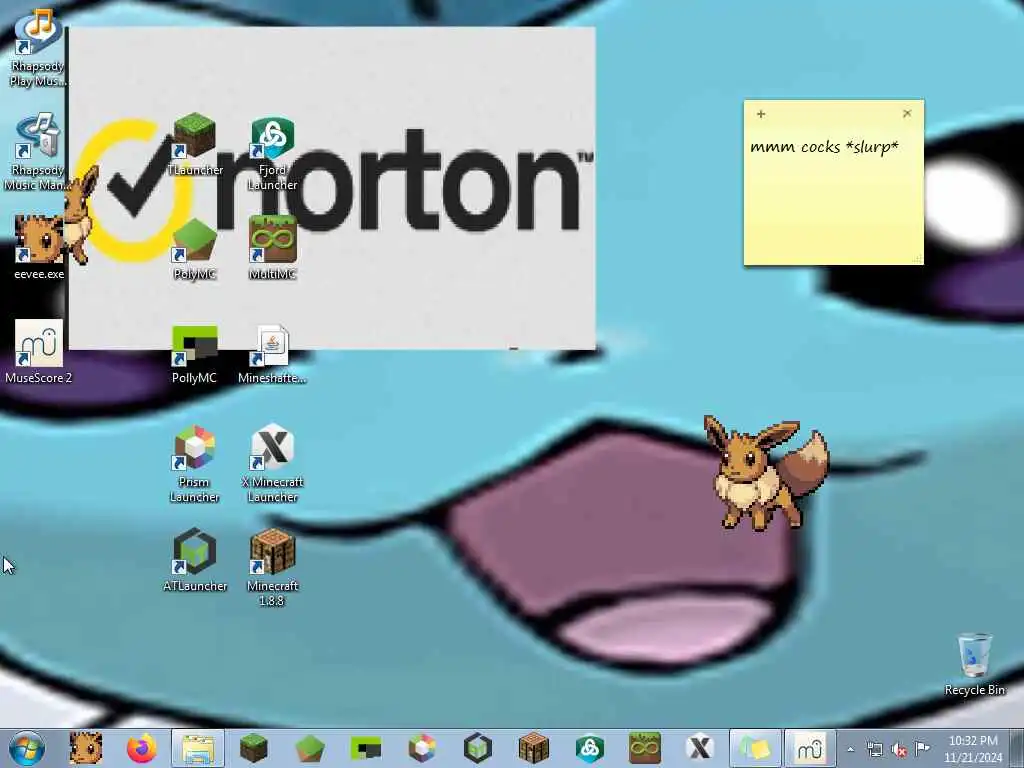
Task: Open the network status tray icon
Action: click(874, 750)
